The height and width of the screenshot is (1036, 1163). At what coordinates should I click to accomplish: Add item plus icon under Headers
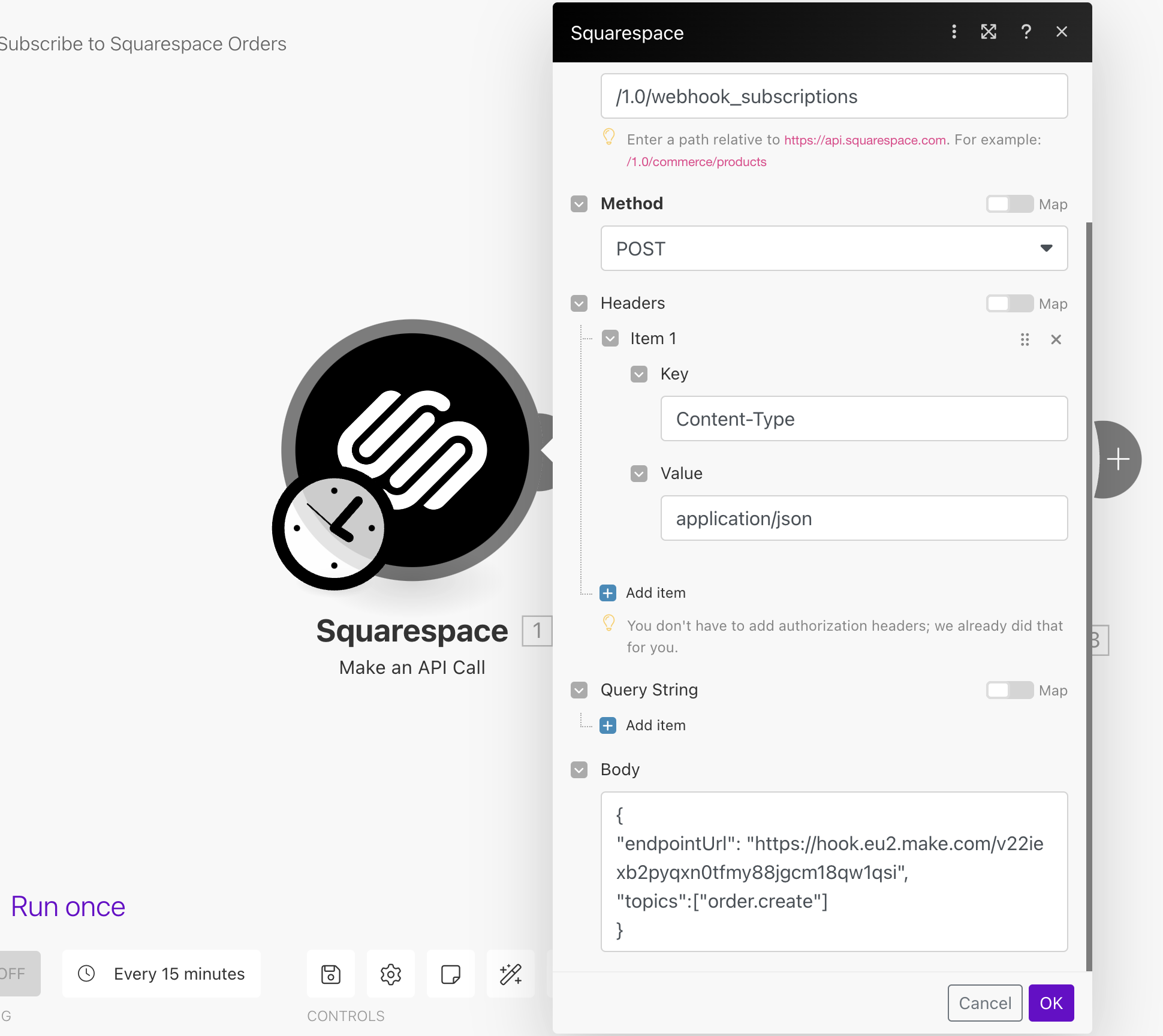tap(608, 593)
